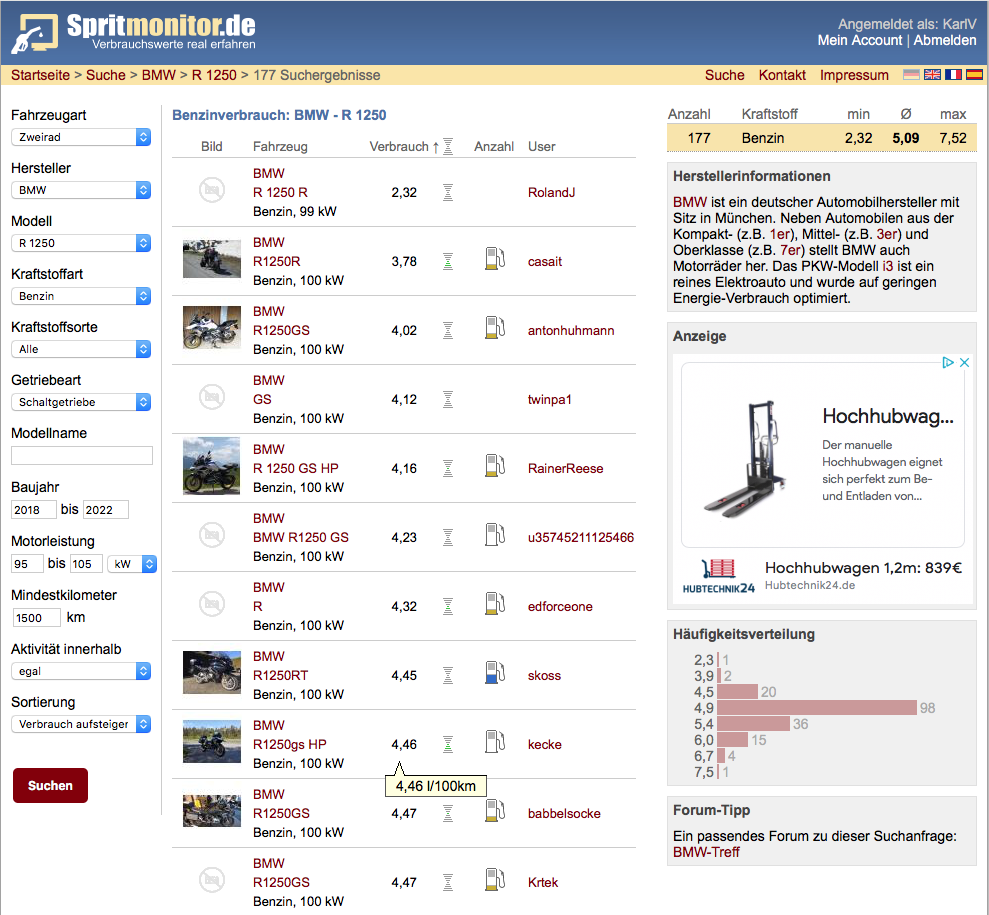Click the Baujahr start field showing 2018
989x915 pixels.
33,510
